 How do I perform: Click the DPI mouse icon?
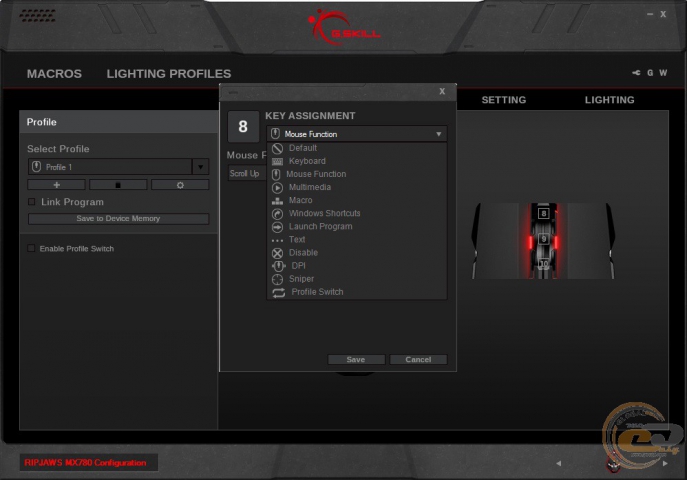coord(278,266)
